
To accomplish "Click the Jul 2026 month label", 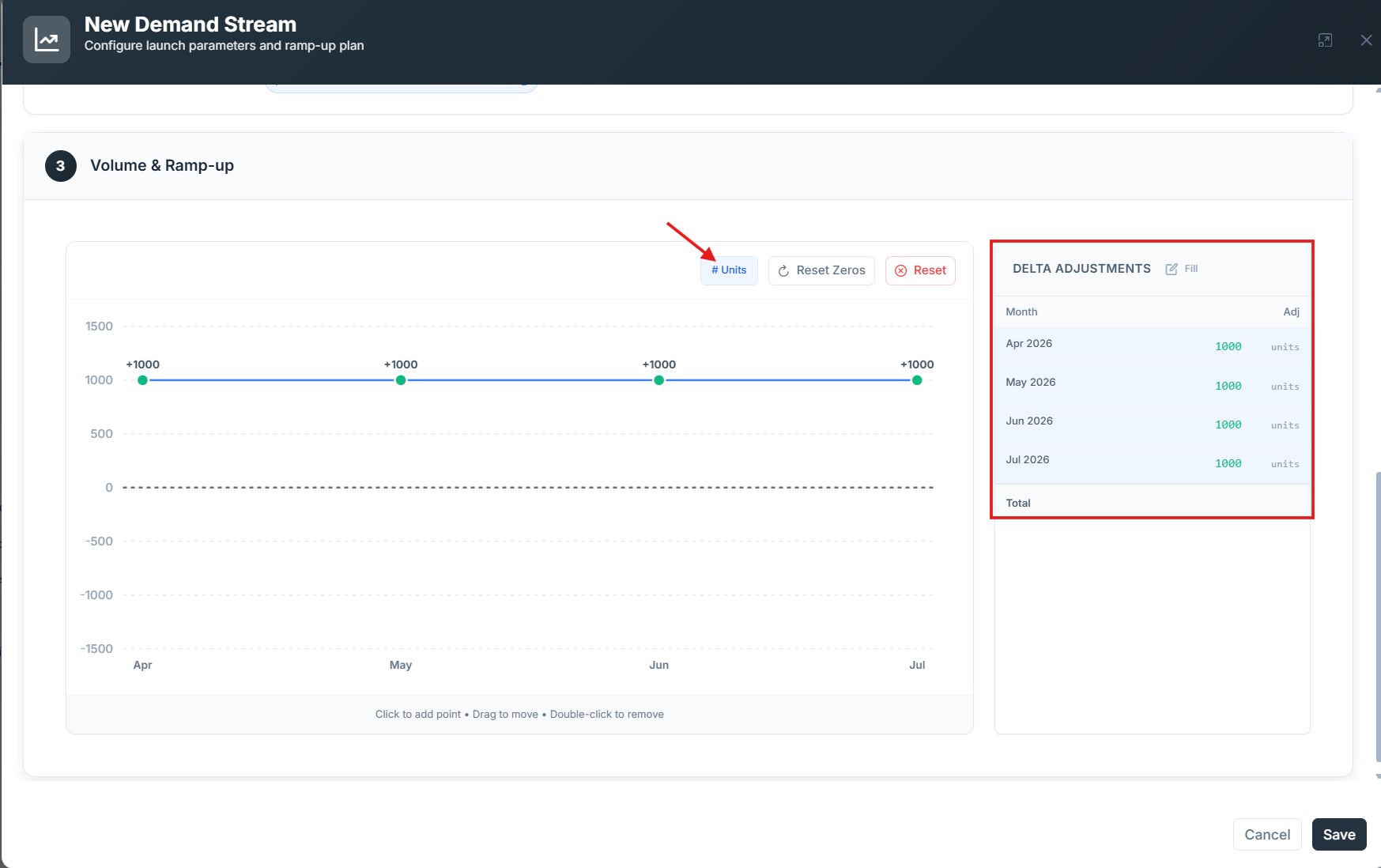I will tap(1028, 459).
